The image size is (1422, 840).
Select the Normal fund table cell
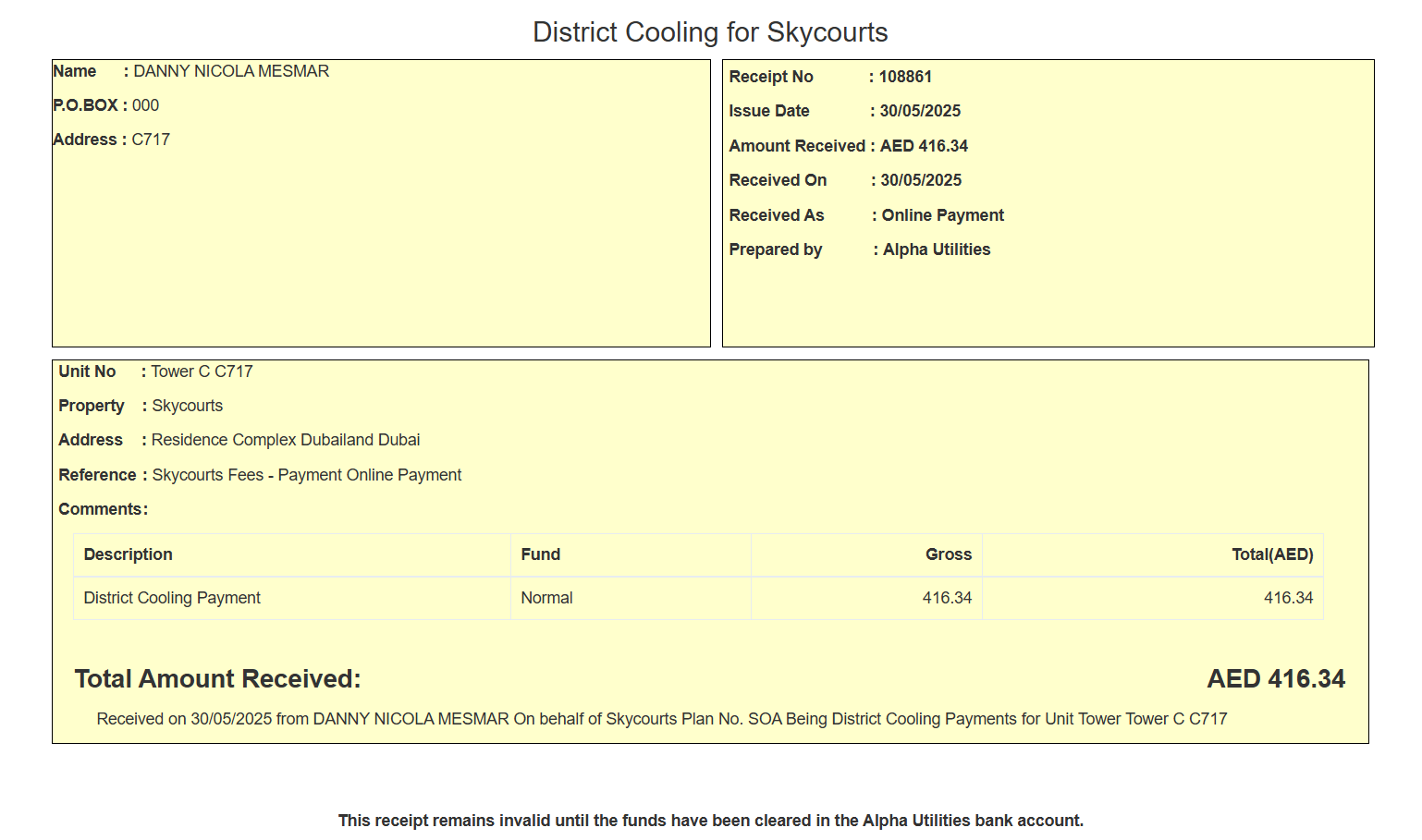546,598
